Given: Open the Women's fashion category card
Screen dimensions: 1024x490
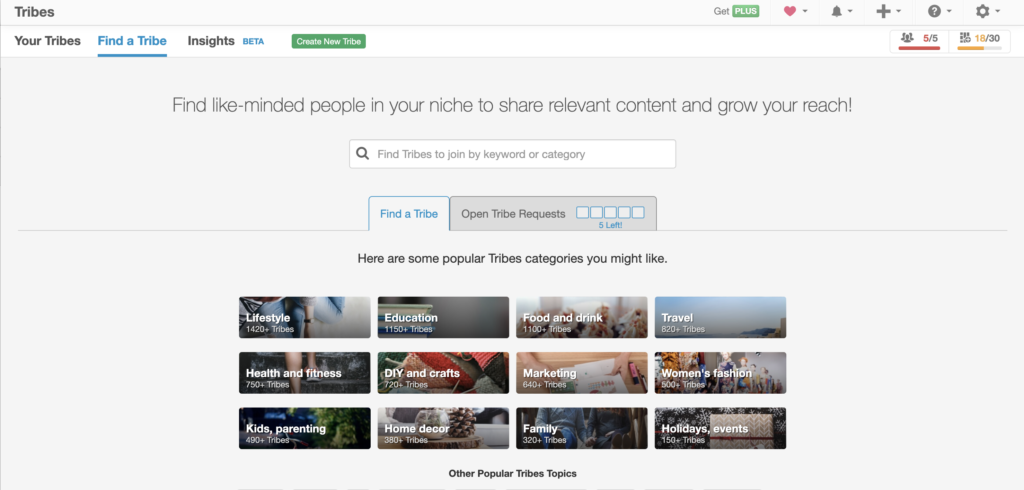Looking at the screenshot, I should click(720, 373).
